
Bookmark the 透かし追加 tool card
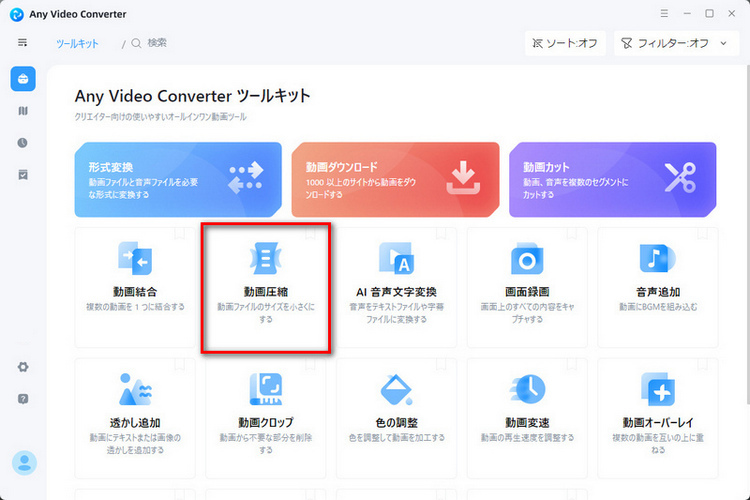click(179, 365)
